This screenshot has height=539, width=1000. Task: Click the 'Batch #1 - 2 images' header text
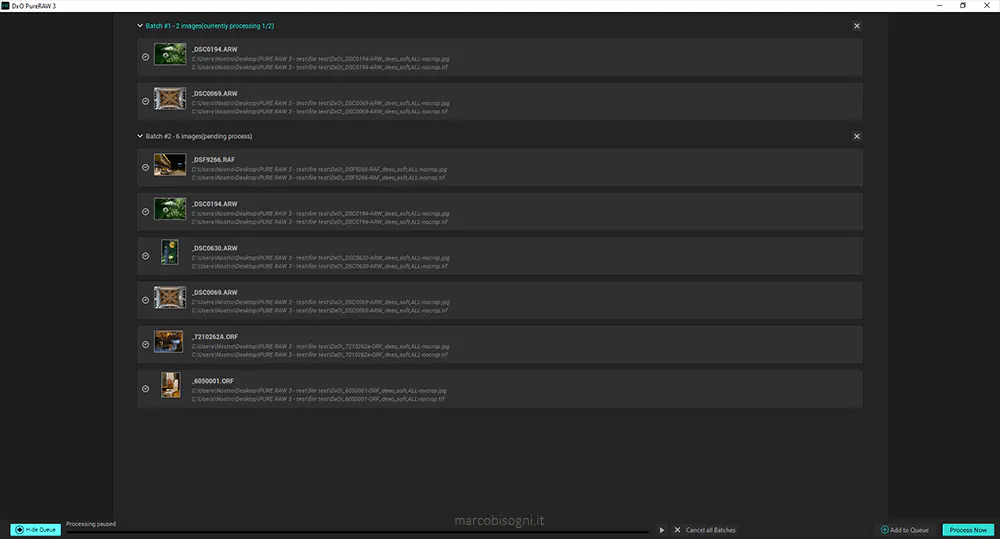coord(210,26)
